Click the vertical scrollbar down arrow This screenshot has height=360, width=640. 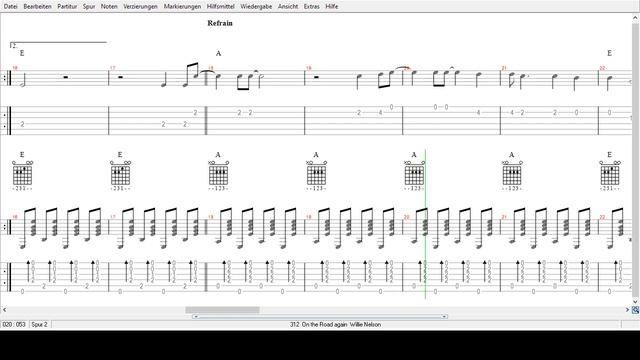click(636, 302)
